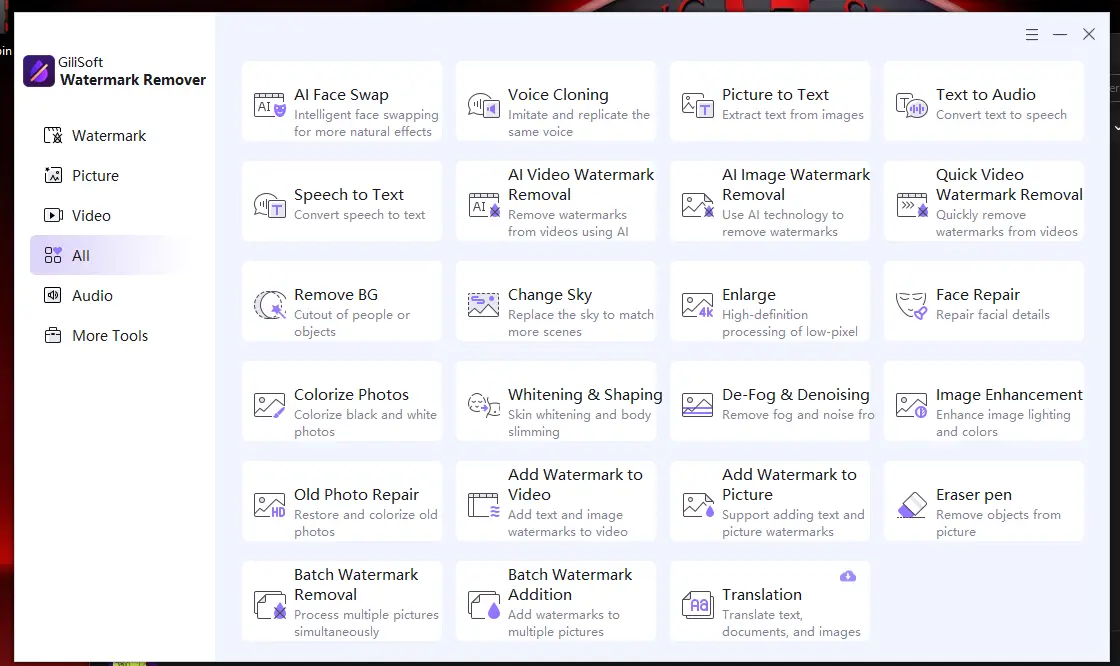
Task: Switch to the All category label
Action: click(81, 256)
